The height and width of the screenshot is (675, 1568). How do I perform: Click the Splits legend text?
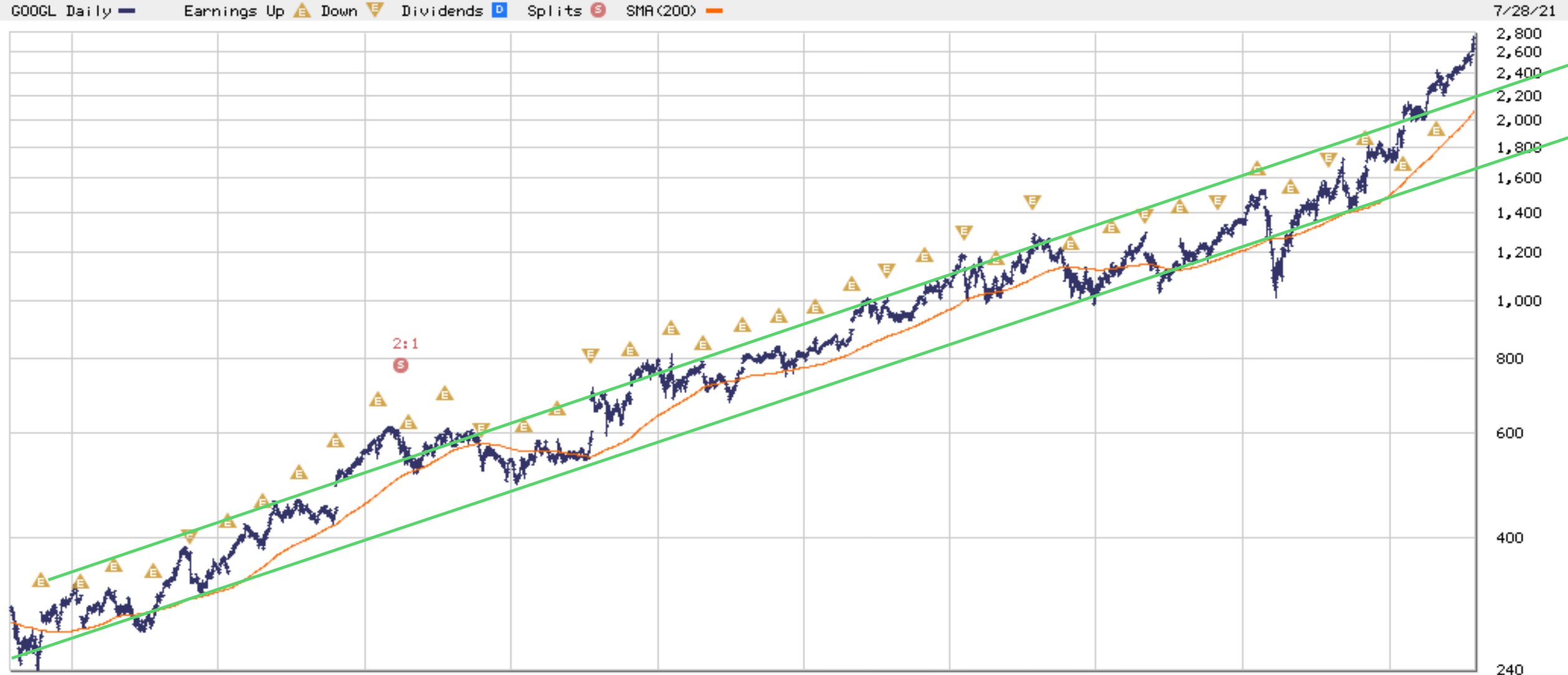(554, 11)
